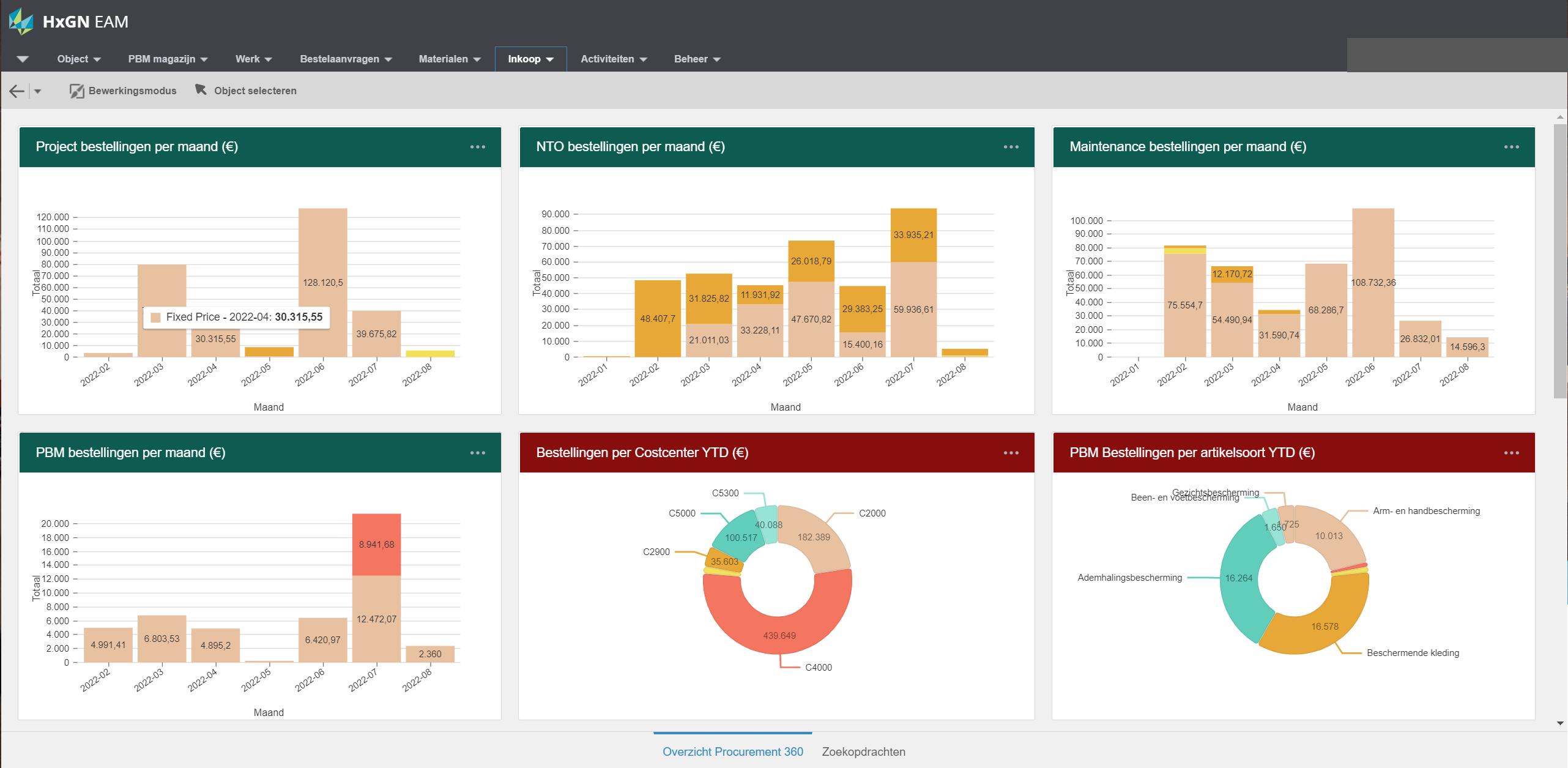Click the vertical scrollbar thumb

pos(1560,261)
